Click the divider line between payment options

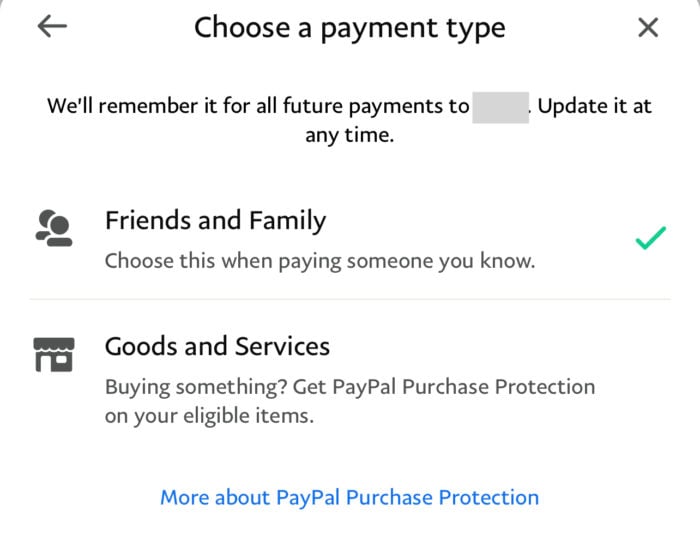pos(350,299)
